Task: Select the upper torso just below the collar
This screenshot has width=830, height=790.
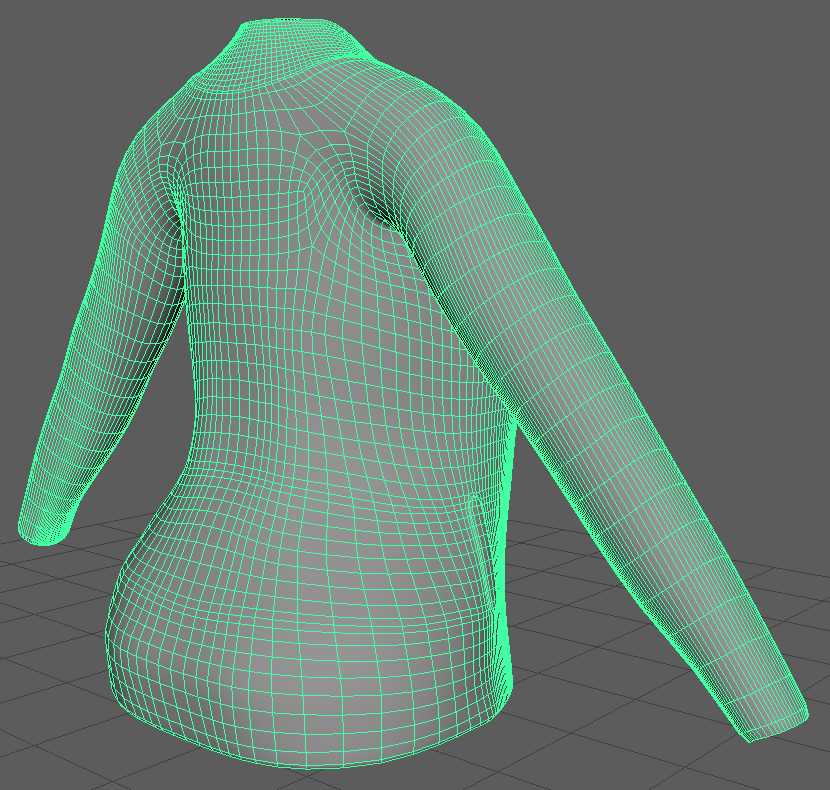Action: tap(290, 110)
